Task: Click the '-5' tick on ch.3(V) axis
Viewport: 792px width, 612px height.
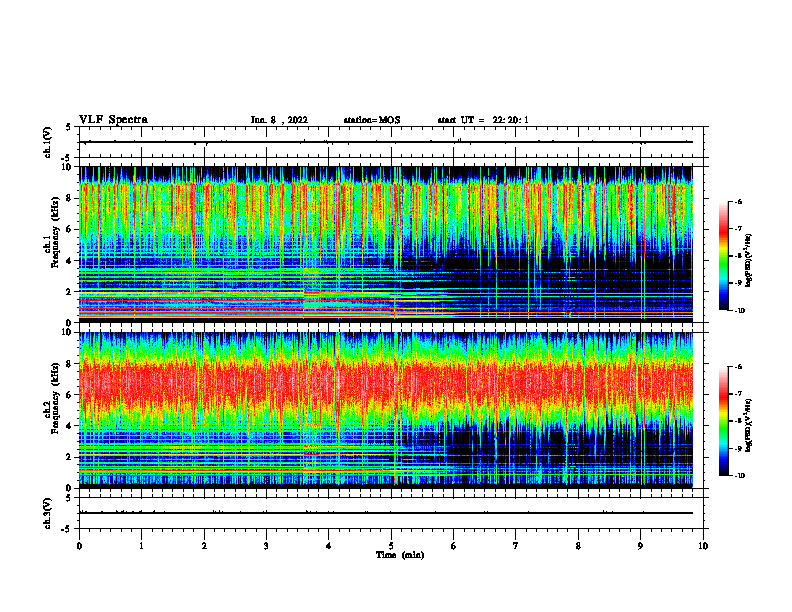Action: point(67,529)
